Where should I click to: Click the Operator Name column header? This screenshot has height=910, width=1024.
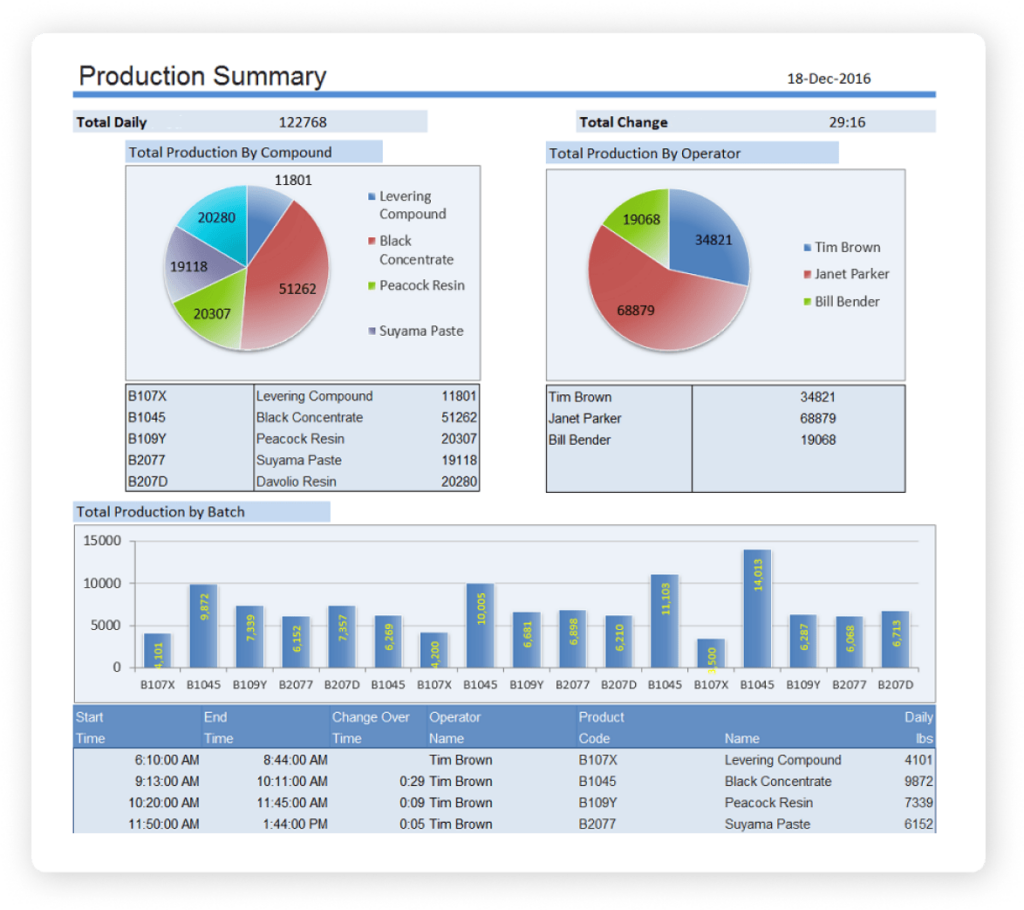[455, 727]
